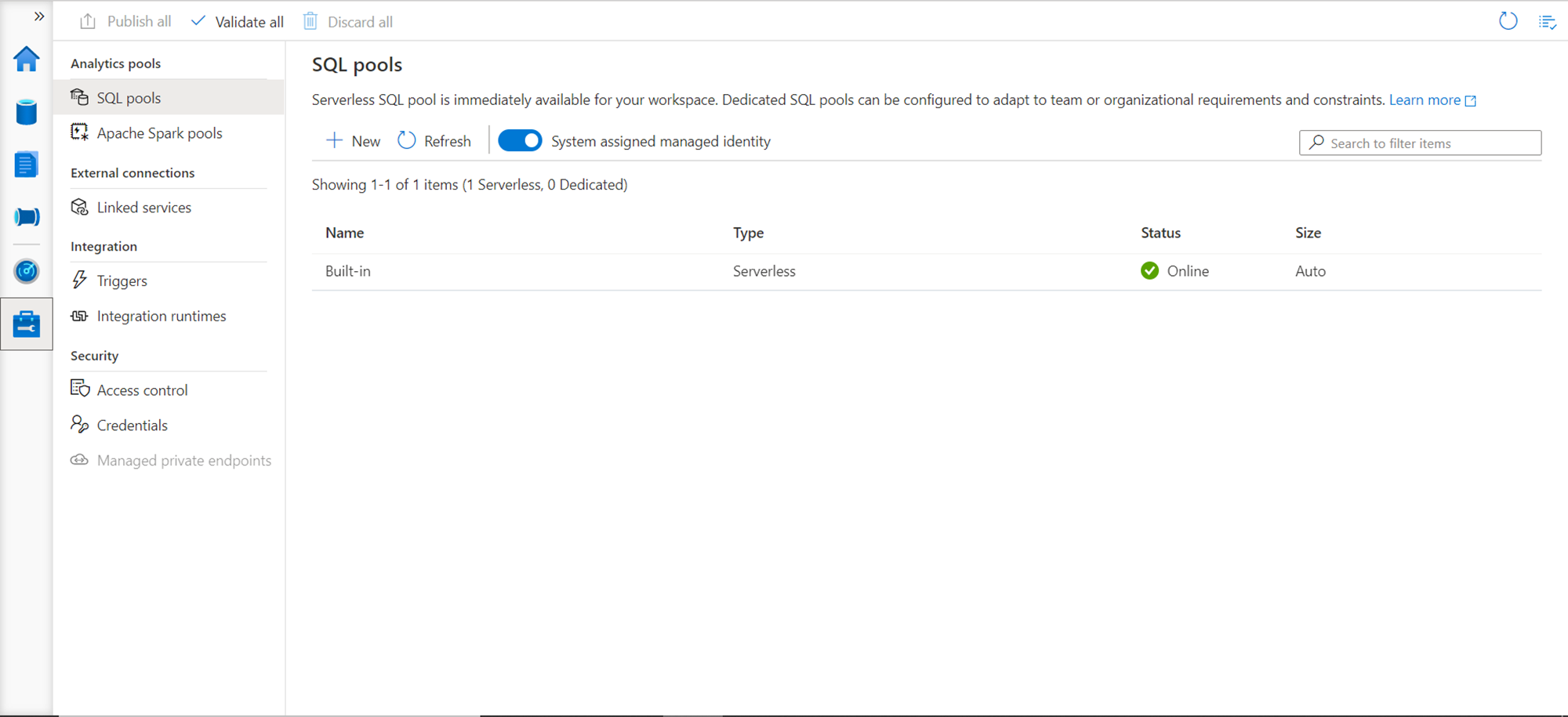Expand the left navigation chevron

tap(38, 16)
